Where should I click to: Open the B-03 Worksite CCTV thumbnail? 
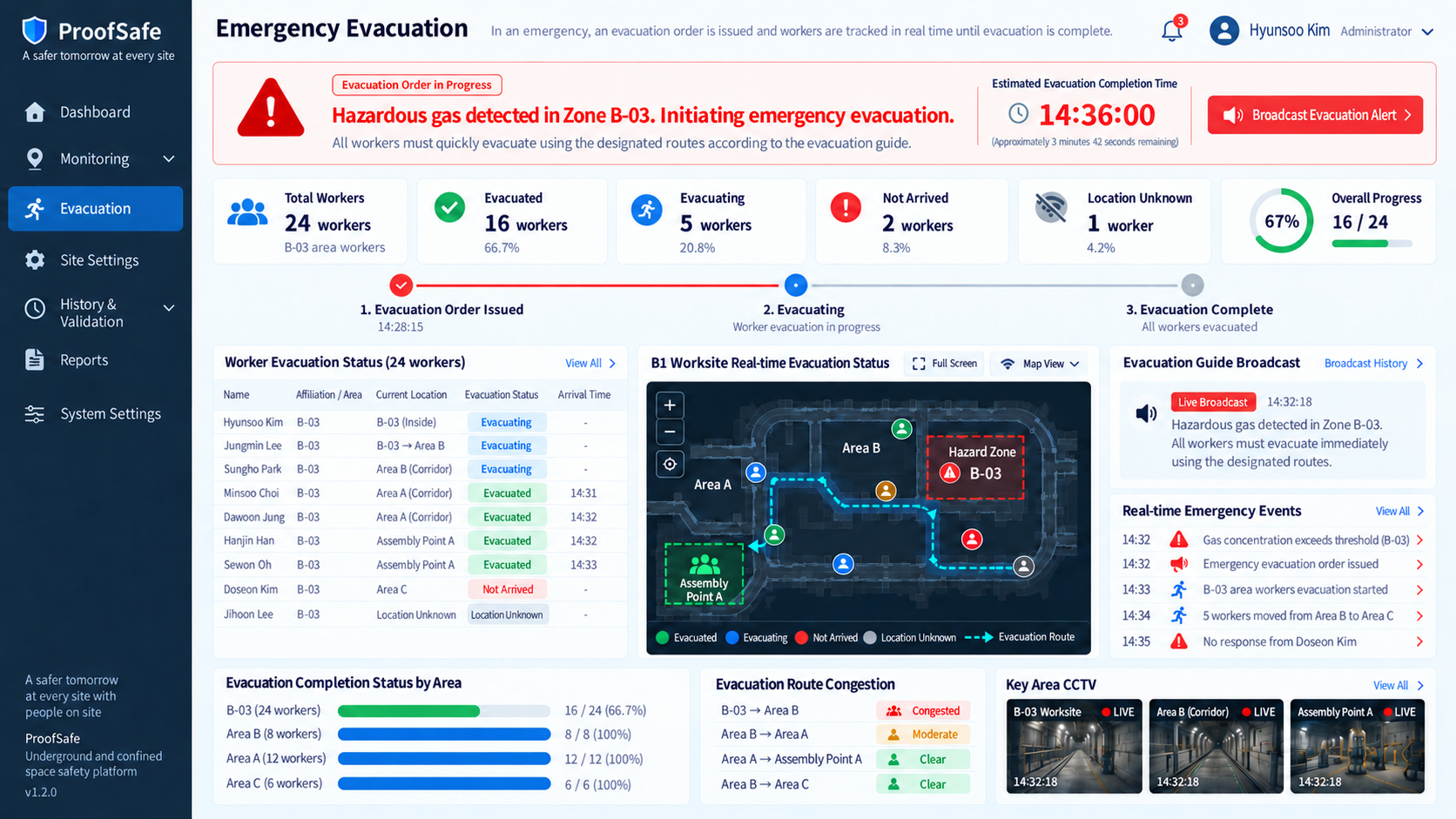coord(1074,746)
